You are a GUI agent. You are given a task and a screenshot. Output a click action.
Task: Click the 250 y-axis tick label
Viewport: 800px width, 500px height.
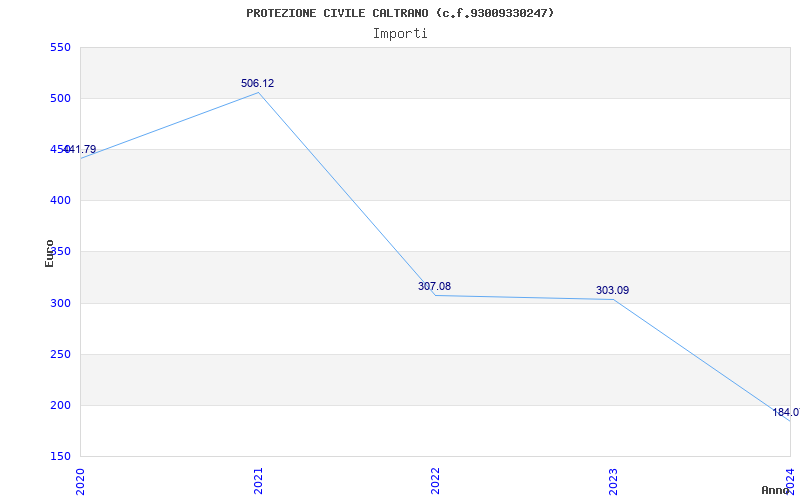point(59,354)
